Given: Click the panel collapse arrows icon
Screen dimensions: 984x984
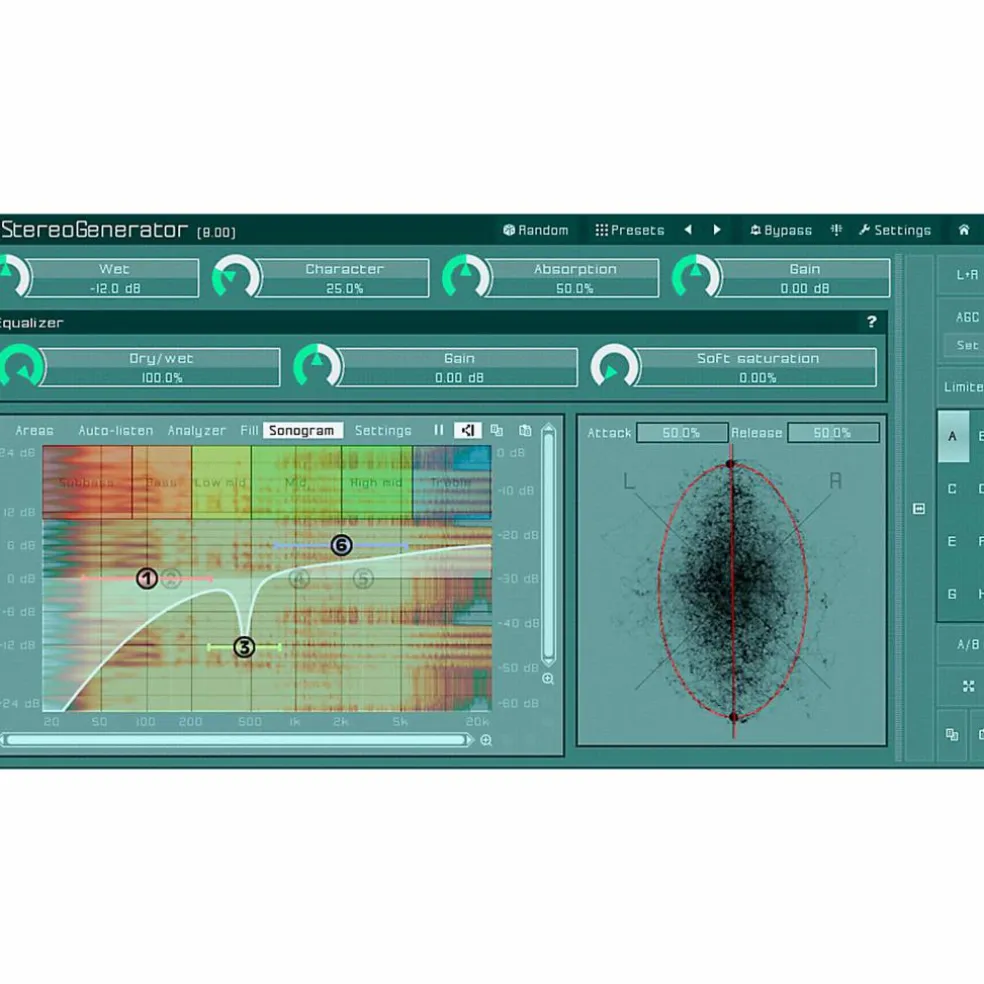Looking at the screenshot, I should point(919,508).
